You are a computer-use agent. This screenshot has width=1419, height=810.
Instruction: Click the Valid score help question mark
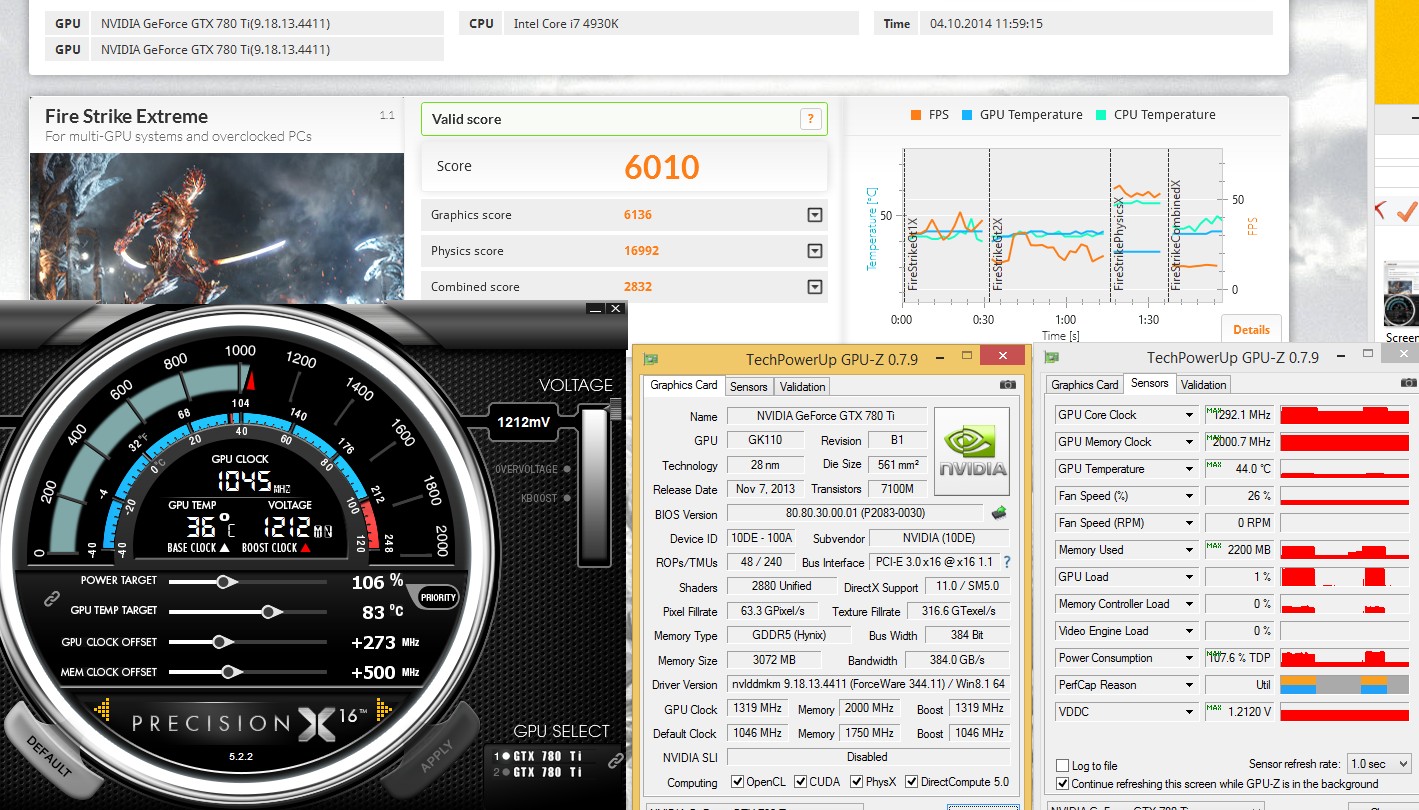(811, 119)
